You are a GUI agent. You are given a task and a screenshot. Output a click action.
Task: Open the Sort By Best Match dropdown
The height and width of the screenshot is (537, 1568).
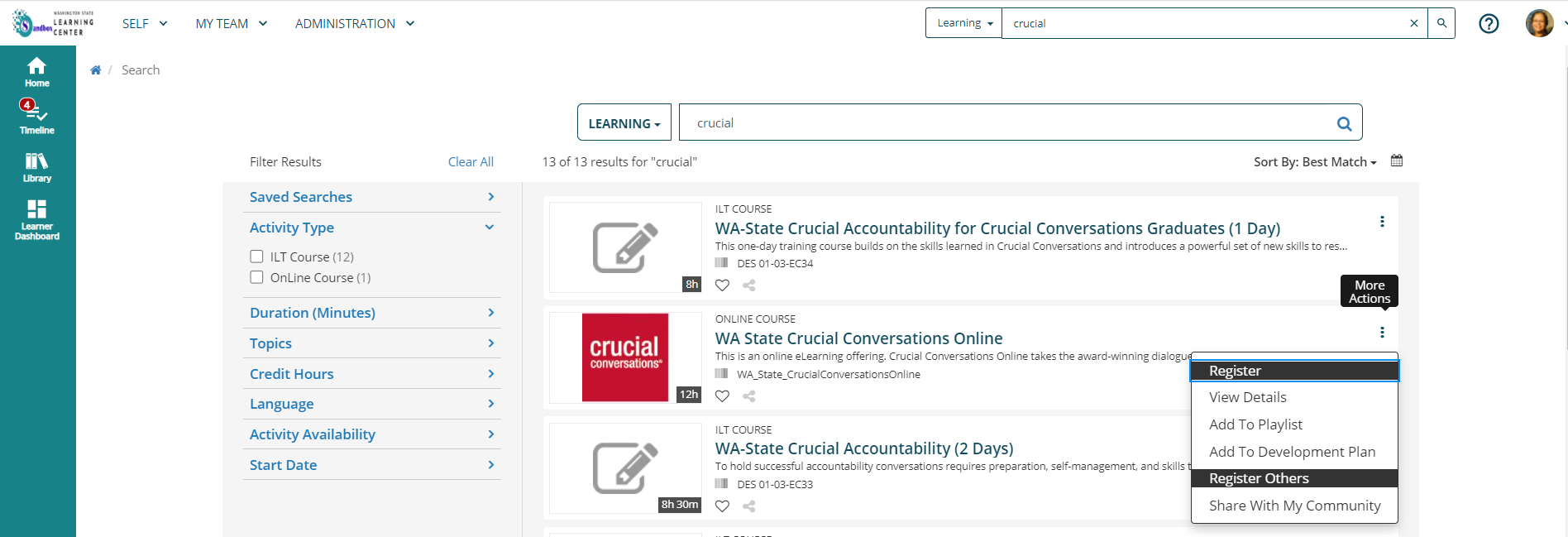click(x=1315, y=162)
